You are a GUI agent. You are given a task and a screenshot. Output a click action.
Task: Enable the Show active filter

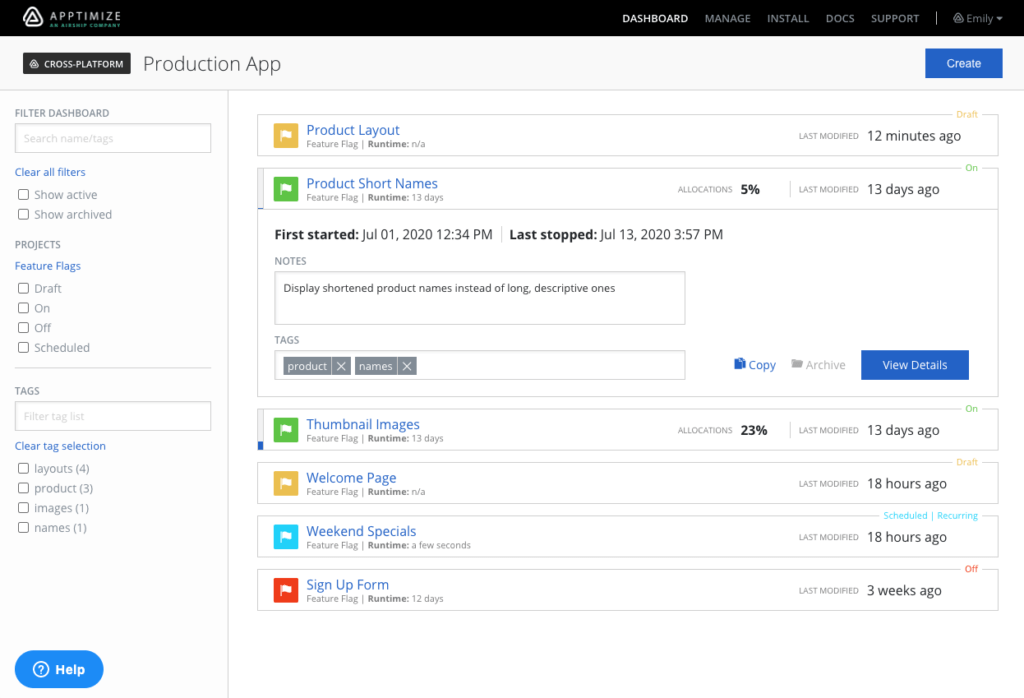click(23, 194)
